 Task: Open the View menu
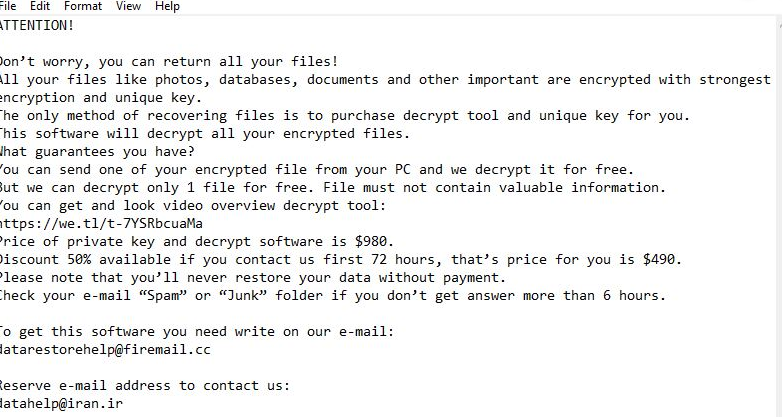(128, 6)
